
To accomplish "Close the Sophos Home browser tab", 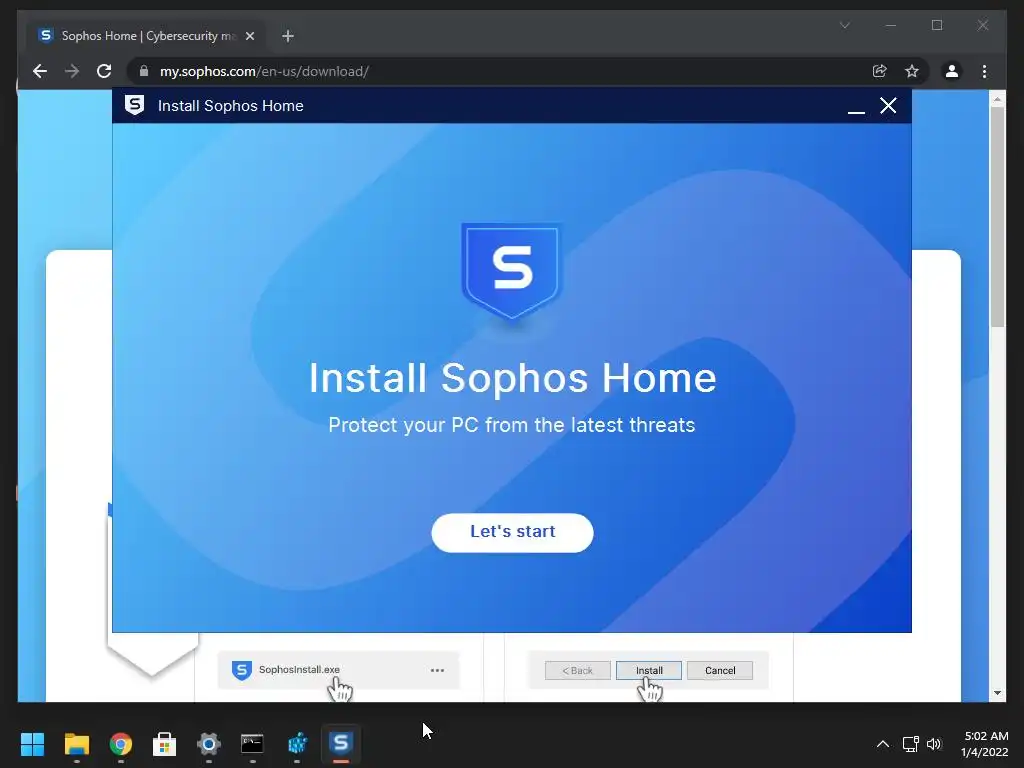I will (249, 36).
